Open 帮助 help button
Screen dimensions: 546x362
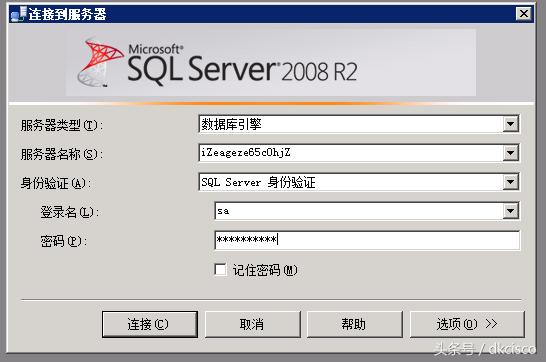point(354,324)
